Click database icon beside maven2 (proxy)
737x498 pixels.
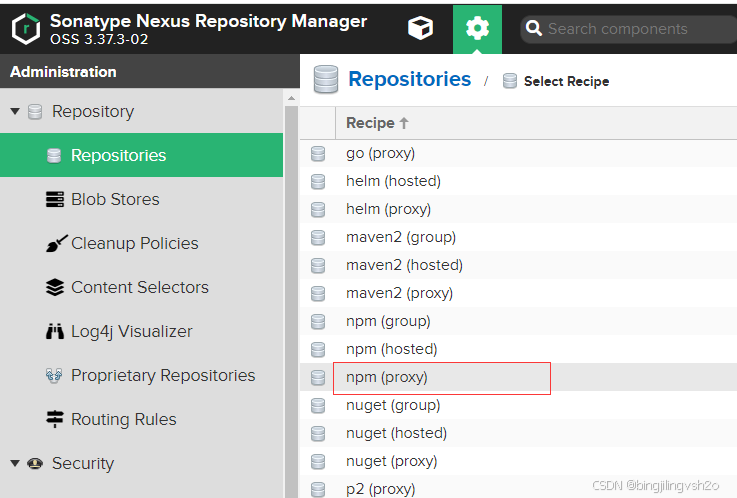(x=318, y=294)
